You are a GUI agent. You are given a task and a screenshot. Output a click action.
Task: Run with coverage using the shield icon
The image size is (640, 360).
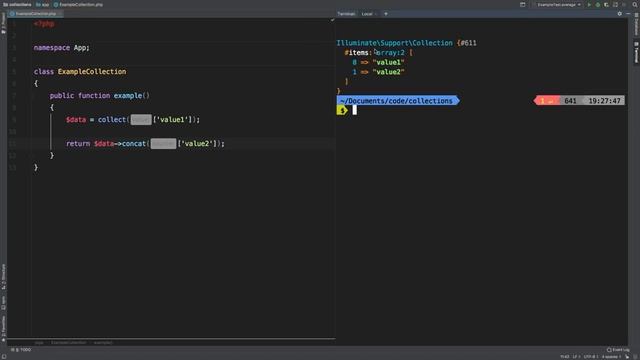pyautogui.click(x=606, y=4)
